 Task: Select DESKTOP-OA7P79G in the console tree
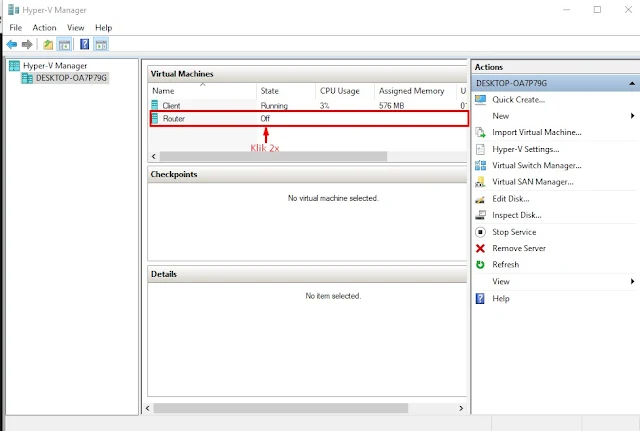point(71,78)
